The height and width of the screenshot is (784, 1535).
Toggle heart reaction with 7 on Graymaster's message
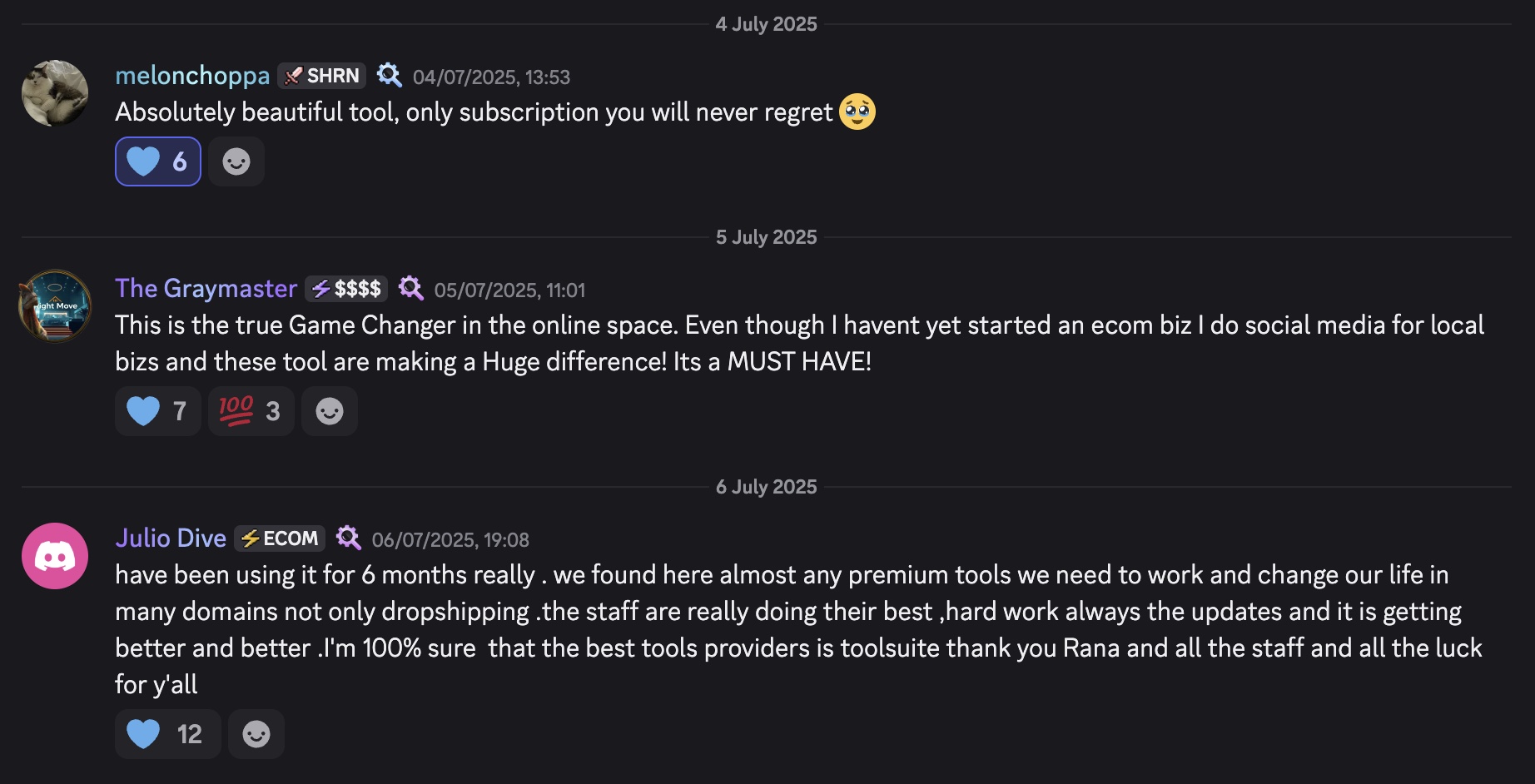click(x=157, y=411)
